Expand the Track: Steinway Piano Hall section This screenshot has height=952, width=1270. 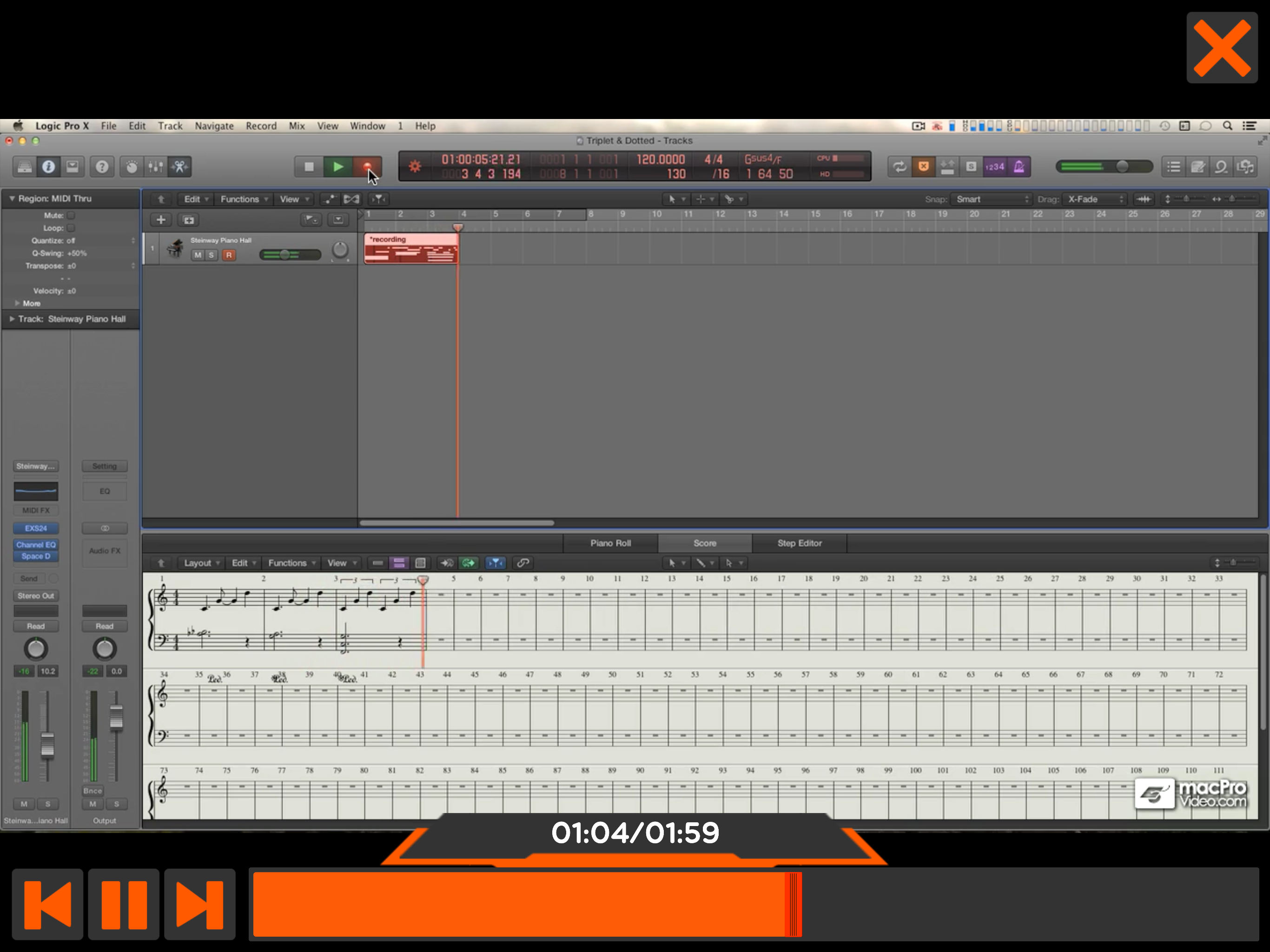coord(12,319)
